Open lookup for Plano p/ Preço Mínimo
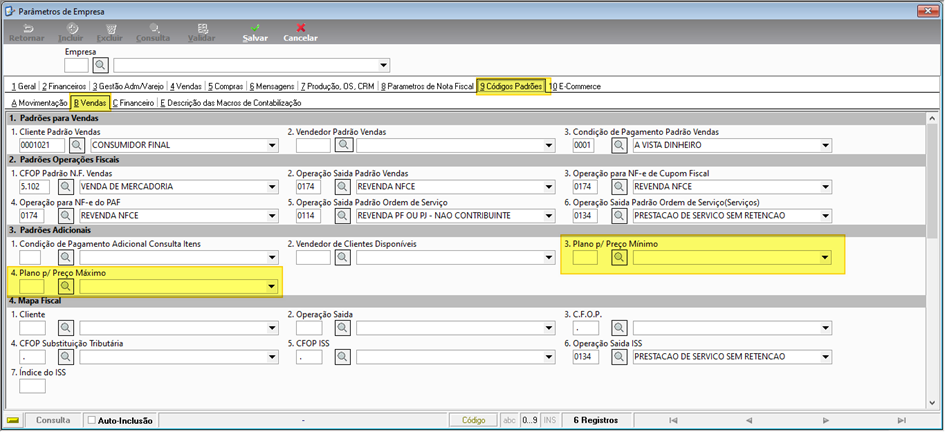The image size is (945, 432). click(619, 258)
